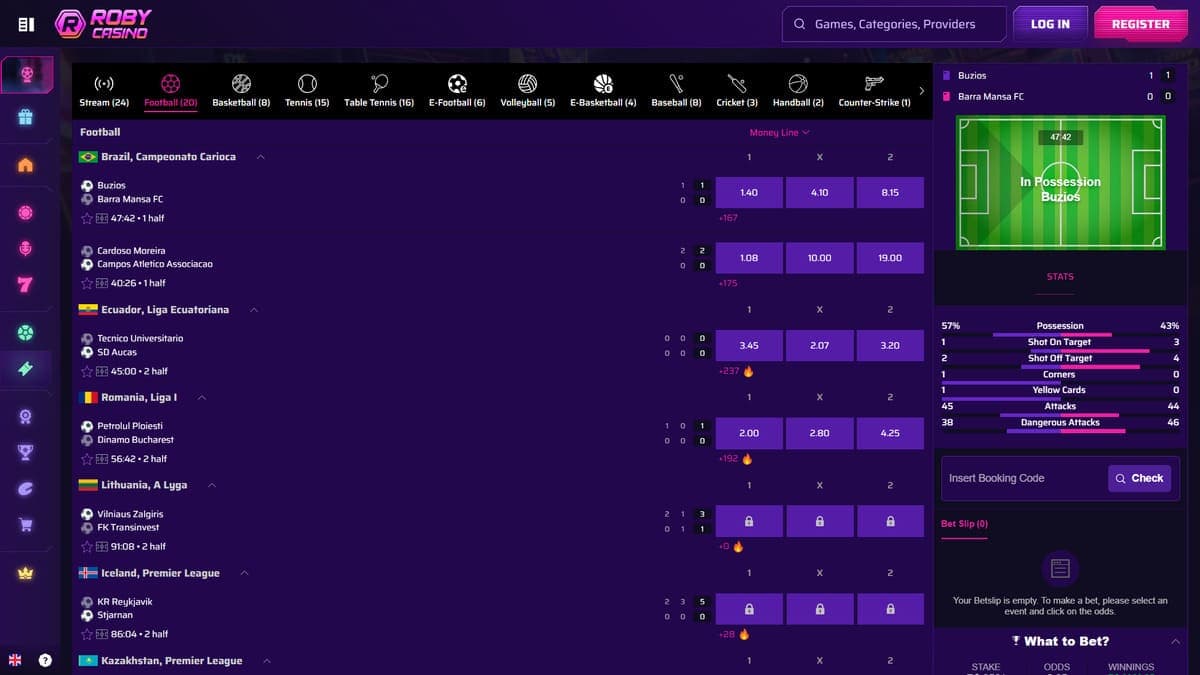Switch to the Table Tennis (16) tab
Image resolution: width=1200 pixels, height=675 pixels.
379,91
